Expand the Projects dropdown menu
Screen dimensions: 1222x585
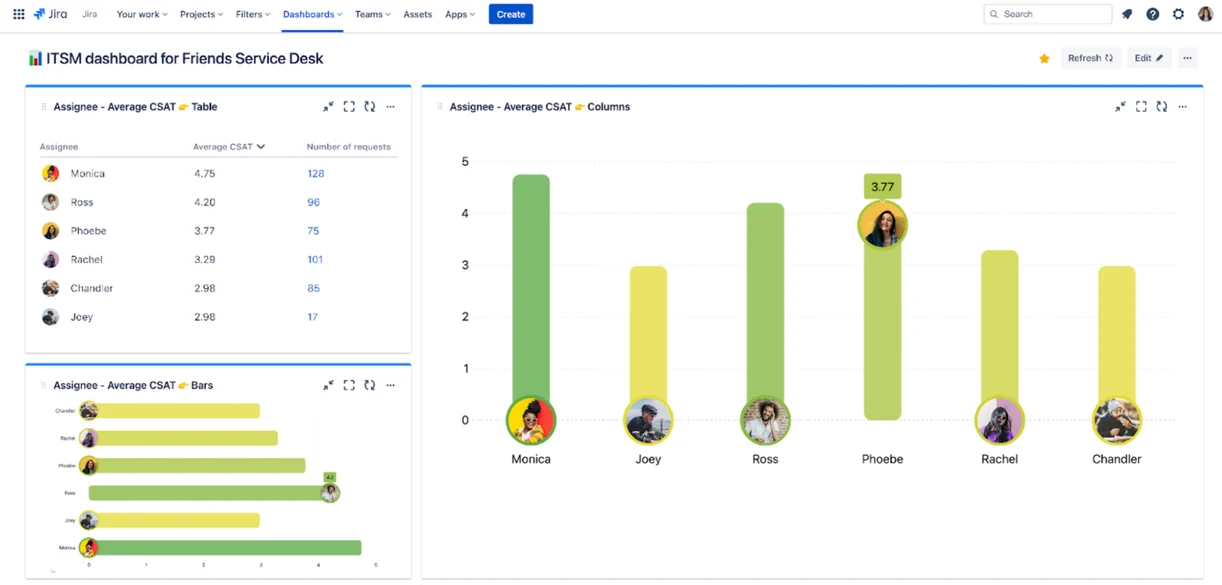pos(201,14)
